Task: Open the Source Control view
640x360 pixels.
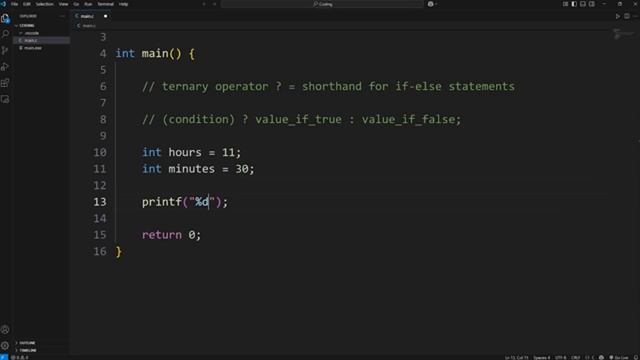Action: tap(5, 50)
